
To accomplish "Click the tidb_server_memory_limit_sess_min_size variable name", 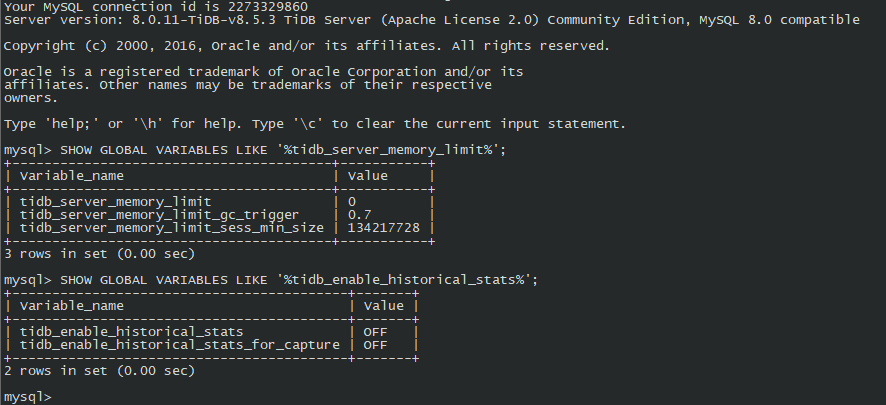I will coord(172,227).
